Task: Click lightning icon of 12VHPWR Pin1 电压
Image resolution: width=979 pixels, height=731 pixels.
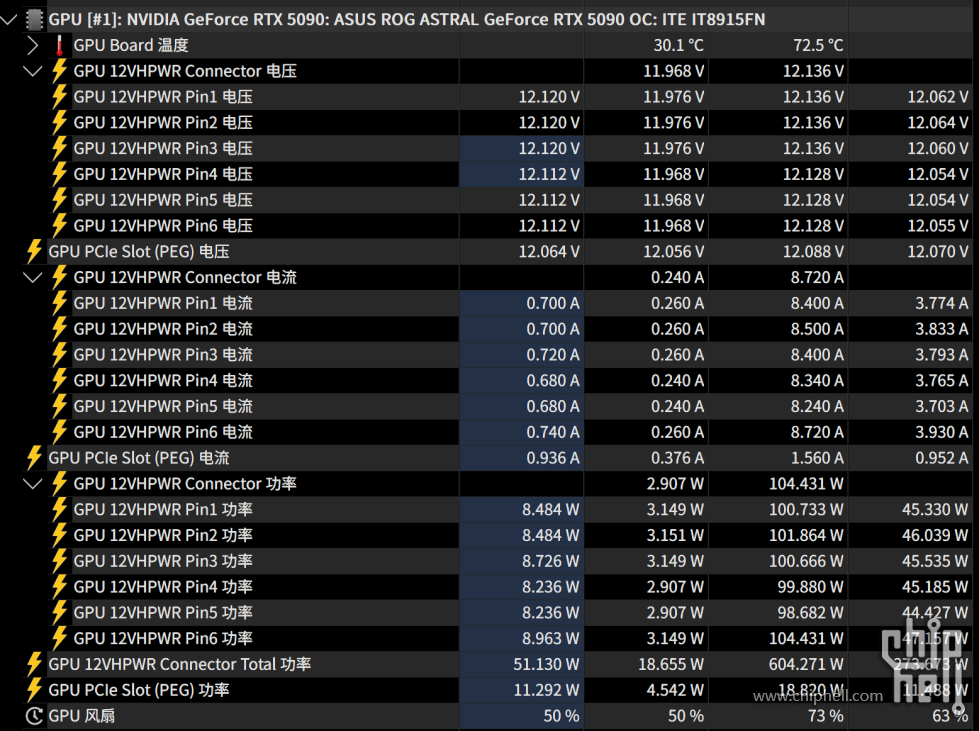Action: coord(59,97)
